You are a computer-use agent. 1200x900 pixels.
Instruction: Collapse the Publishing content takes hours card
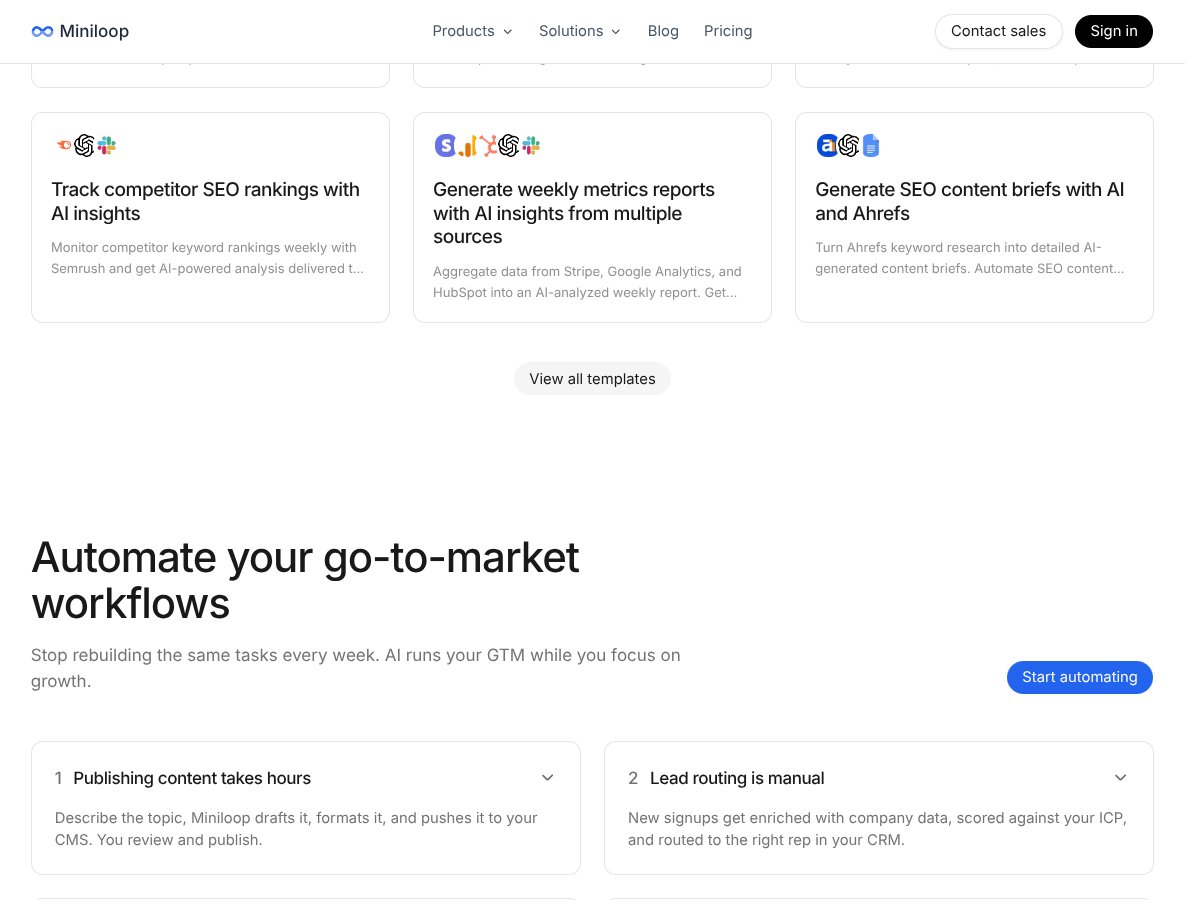(x=548, y=777)
